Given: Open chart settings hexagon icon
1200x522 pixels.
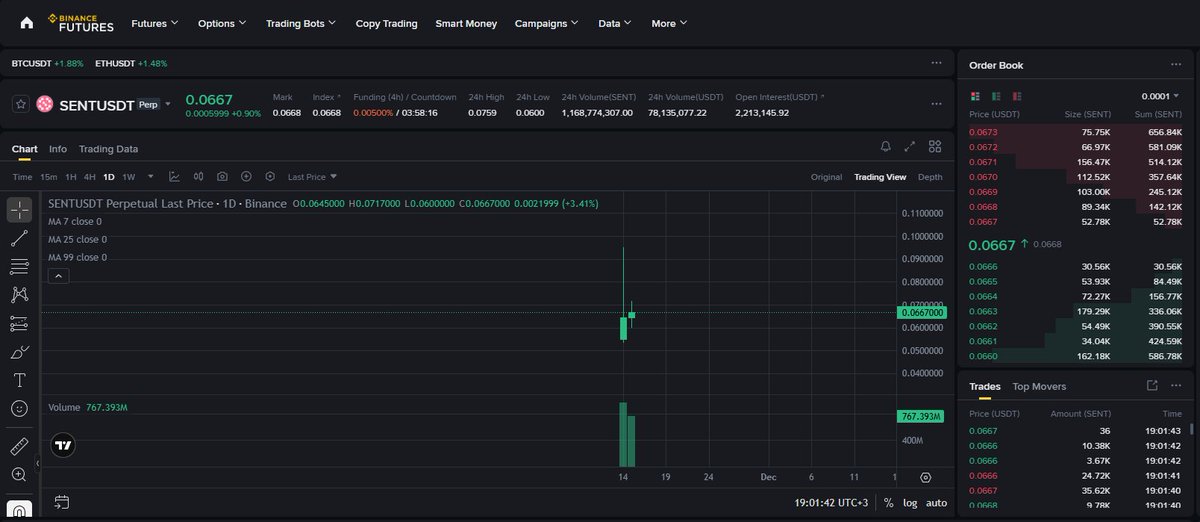Looking at the screenshot, I should (269, 176).
